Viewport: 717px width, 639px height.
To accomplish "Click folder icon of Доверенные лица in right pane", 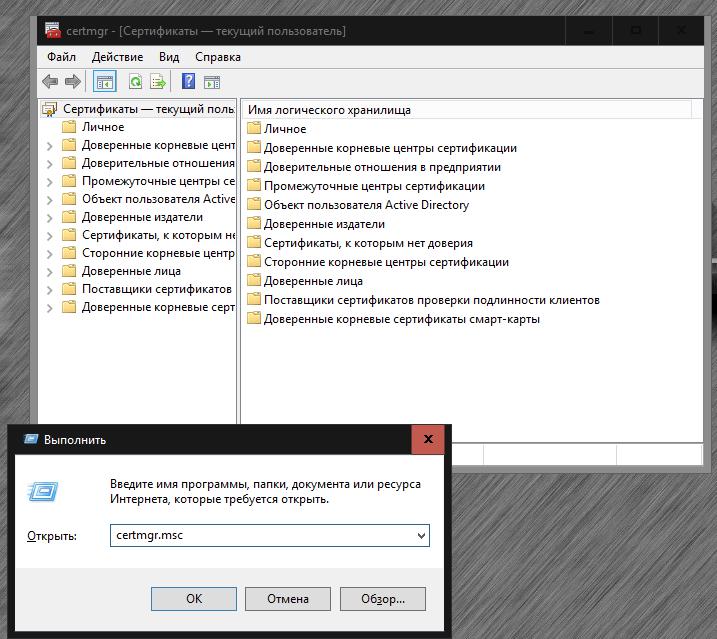I will (x=254, y=281).
